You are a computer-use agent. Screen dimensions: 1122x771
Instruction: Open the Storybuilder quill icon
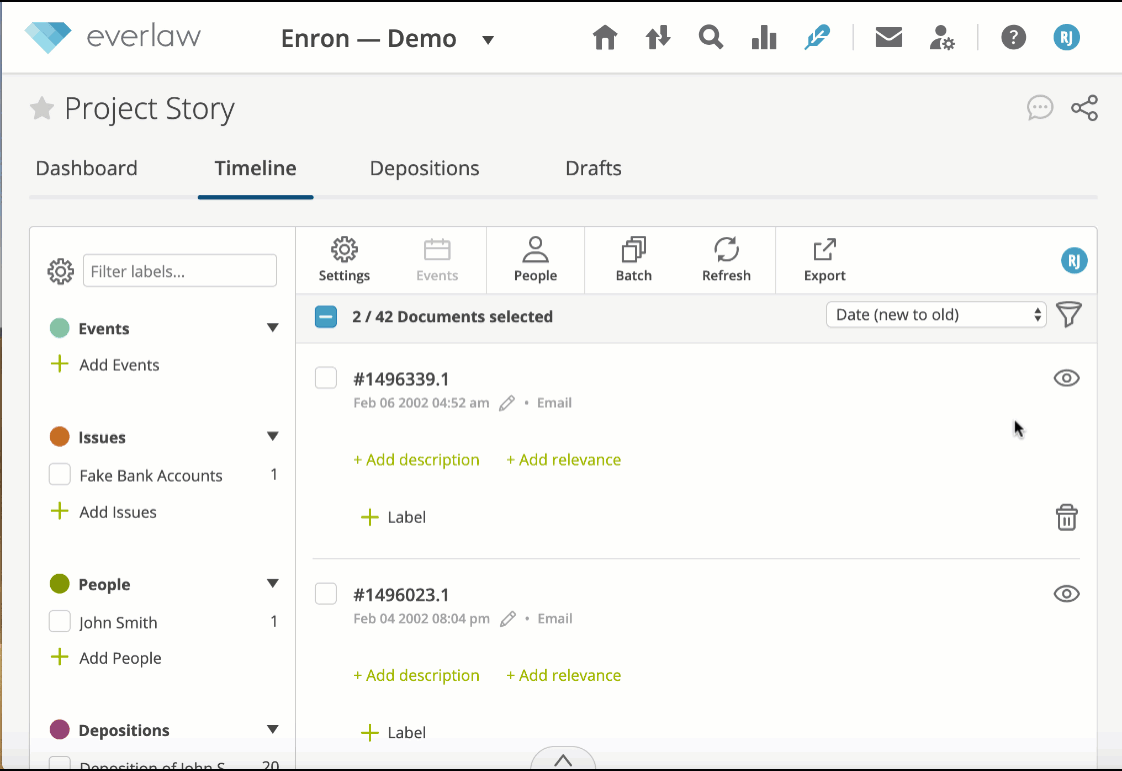pos(816,37)
